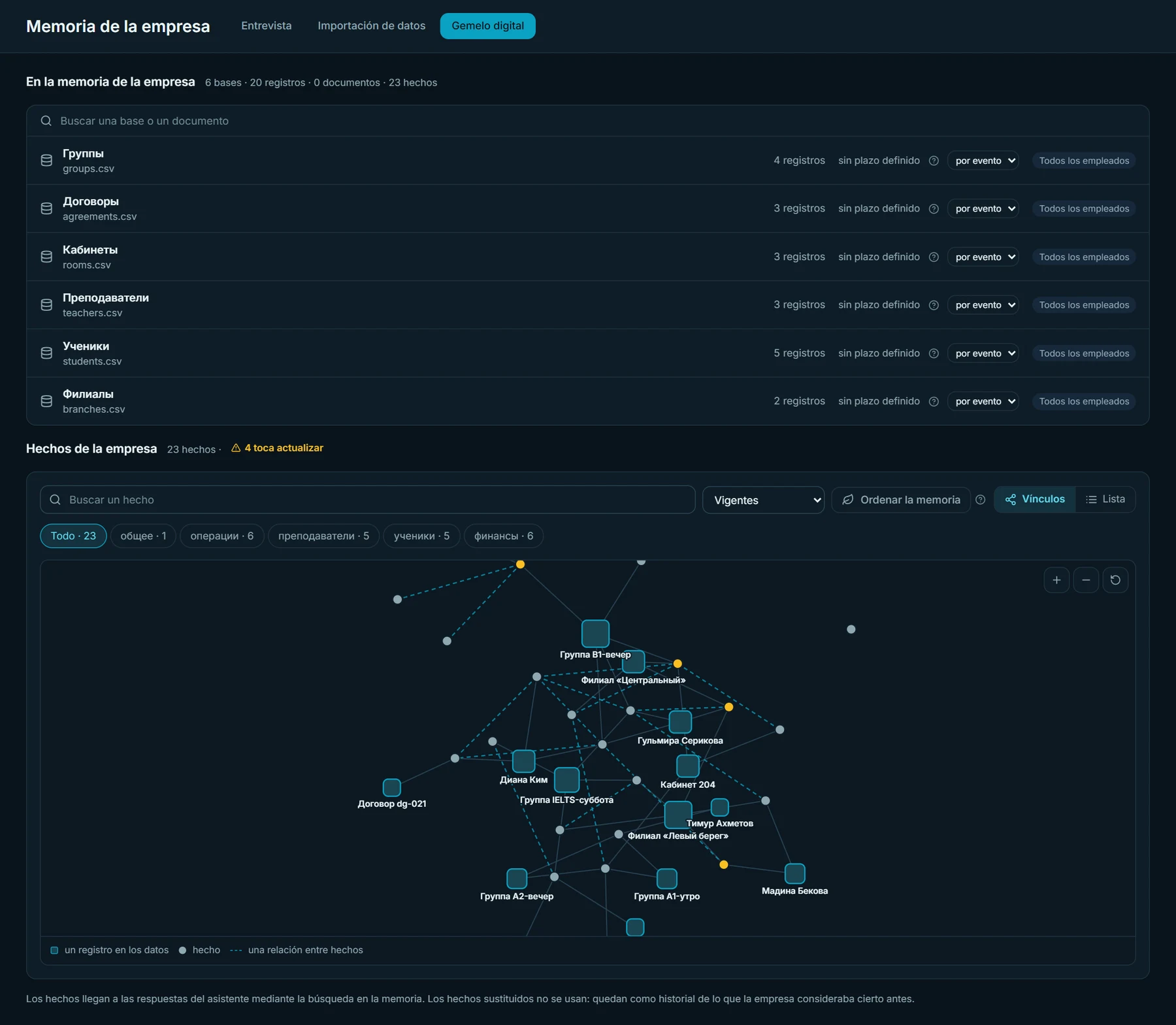The image size is (1176, 1025).
Task: Open por evento dropdown for Филиалы
Action: 983,401
